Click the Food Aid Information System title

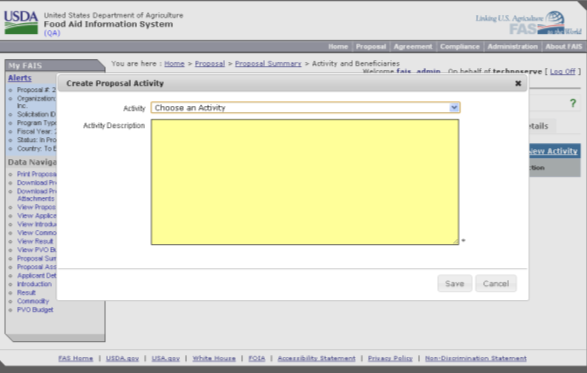pyautogui.click(x=108, y=24)
